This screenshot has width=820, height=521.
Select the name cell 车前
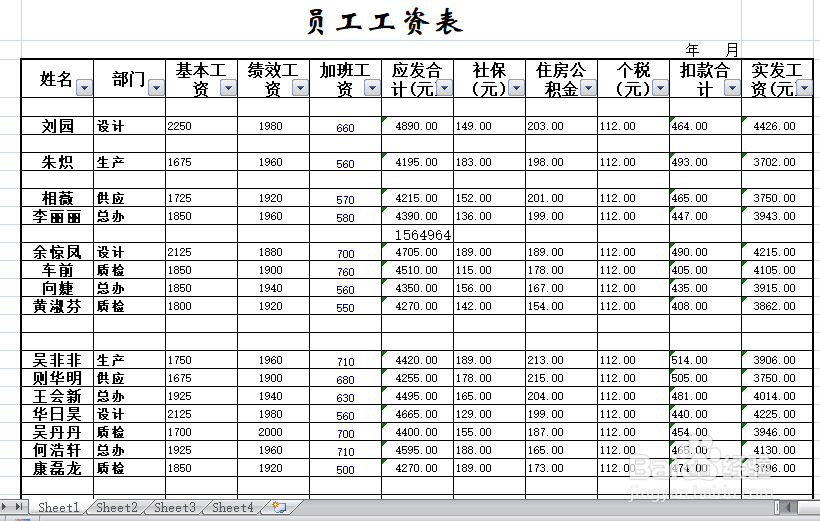click(x=58, y=270)
